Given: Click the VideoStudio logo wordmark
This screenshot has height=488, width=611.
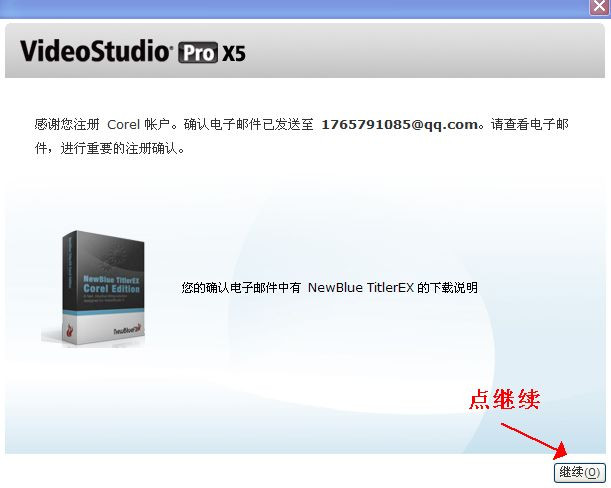Looking at the screenshot, I should coord(95,51).
